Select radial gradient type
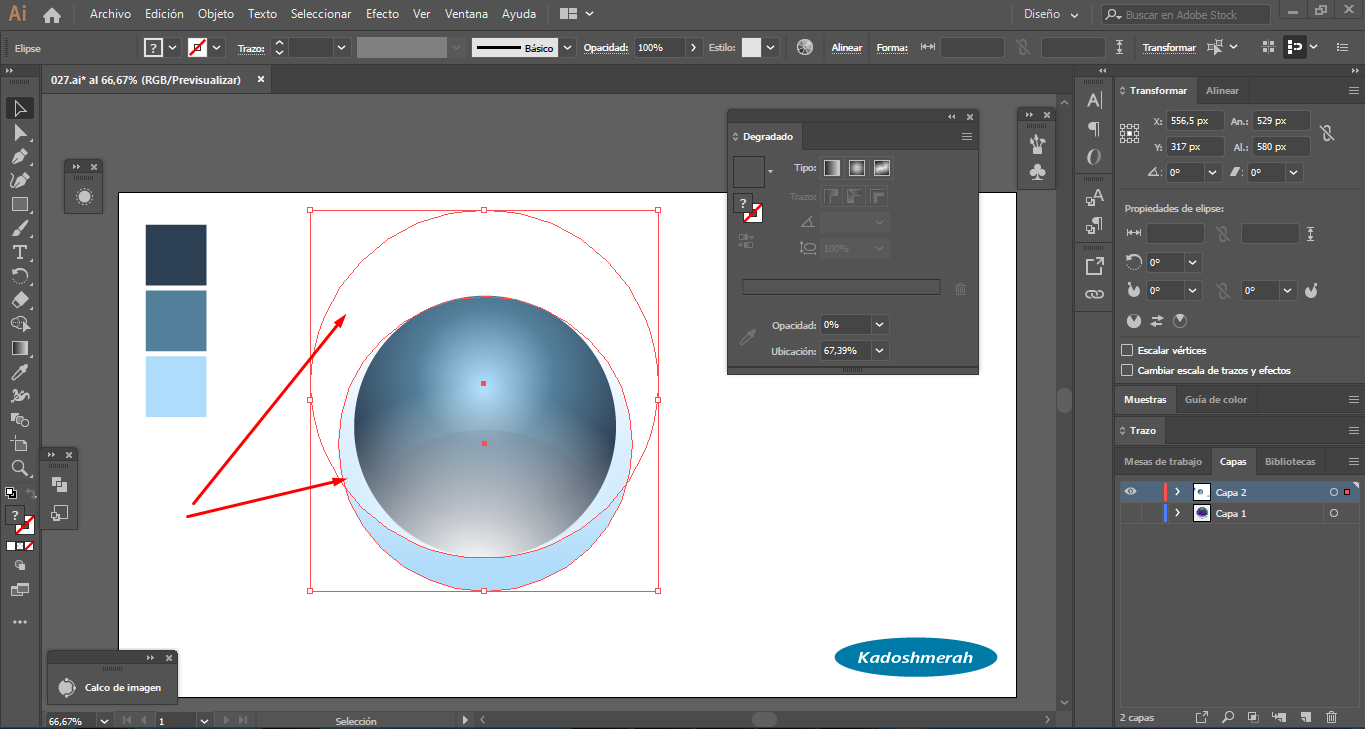The width and height of the screenshot is (1365, 729). 857,168
